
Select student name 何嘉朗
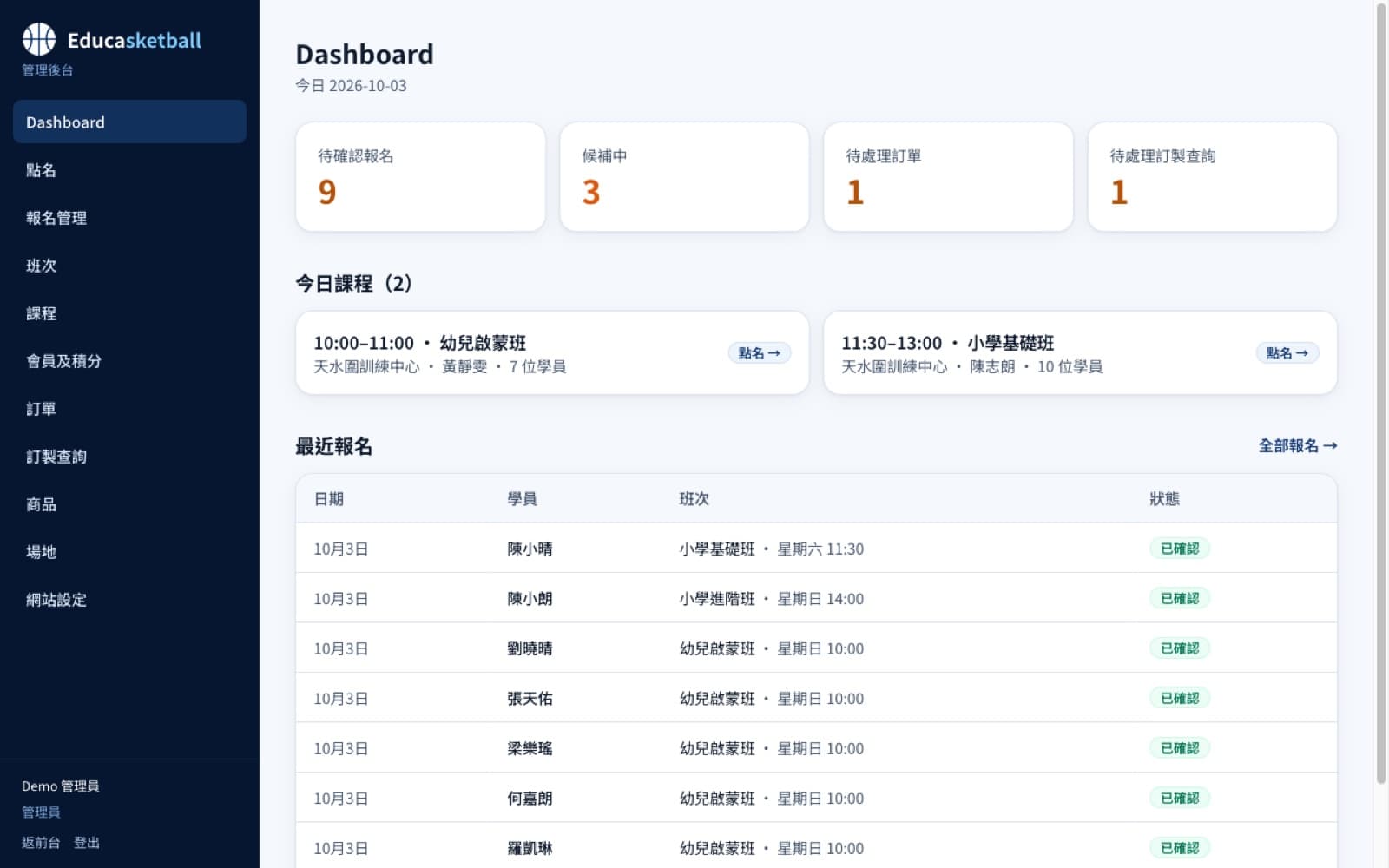[530, 798]
